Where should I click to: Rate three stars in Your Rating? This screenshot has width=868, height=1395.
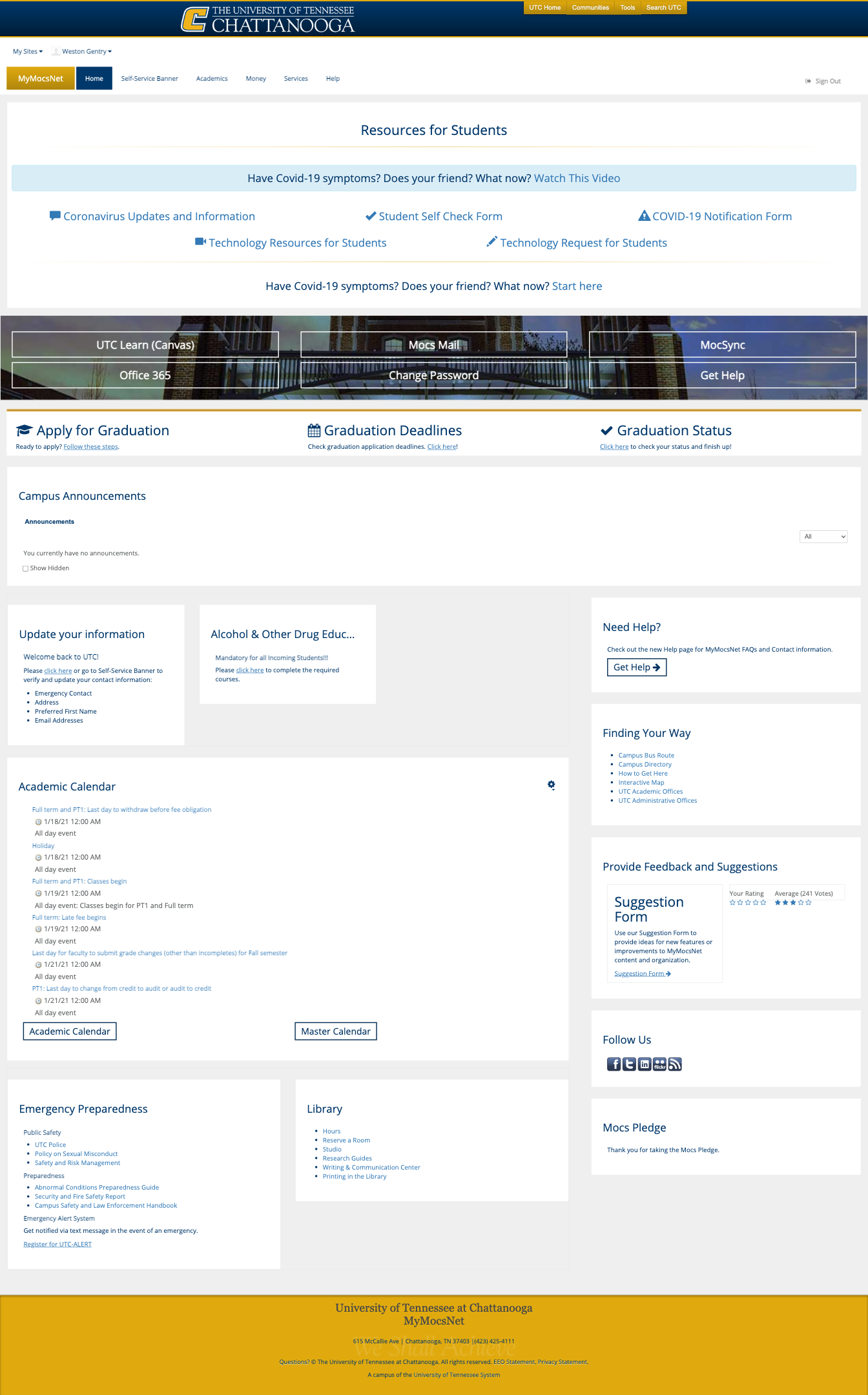(748, 903)
